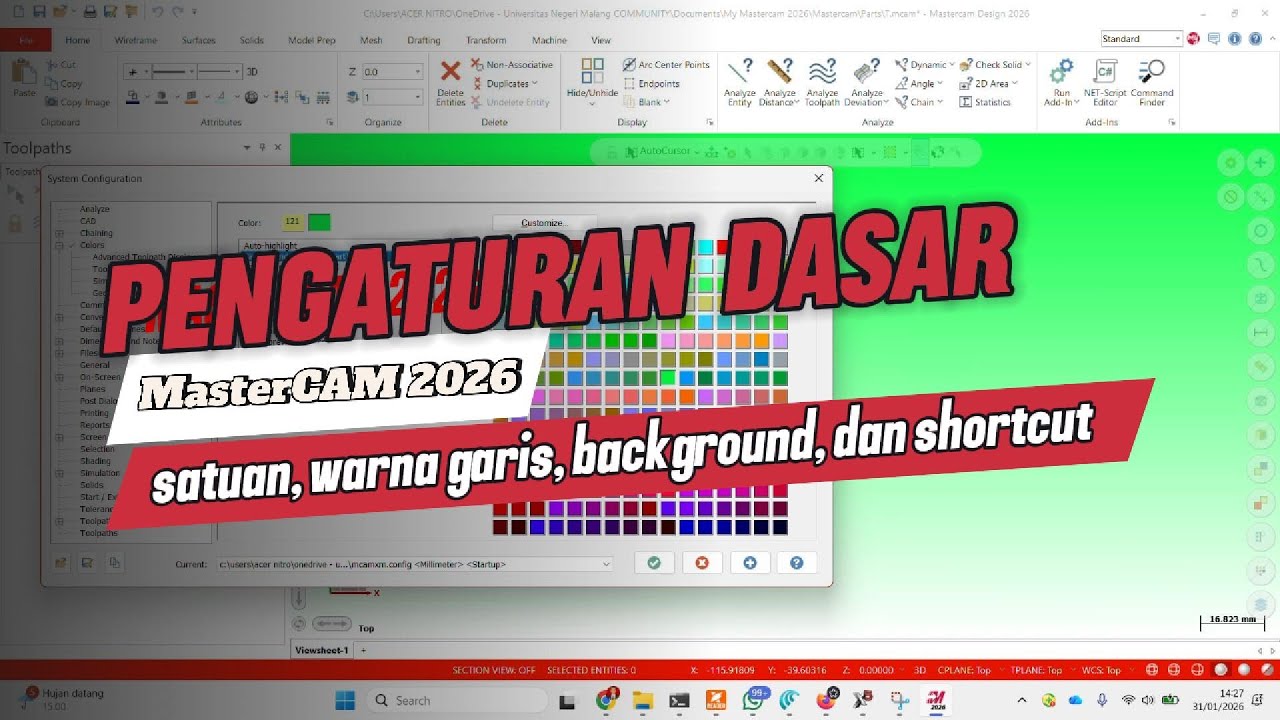The width and height of the screenshot is (1280, 720).
Task: Switch to the Machine ribbon tab
Action: tap(549, 40)
